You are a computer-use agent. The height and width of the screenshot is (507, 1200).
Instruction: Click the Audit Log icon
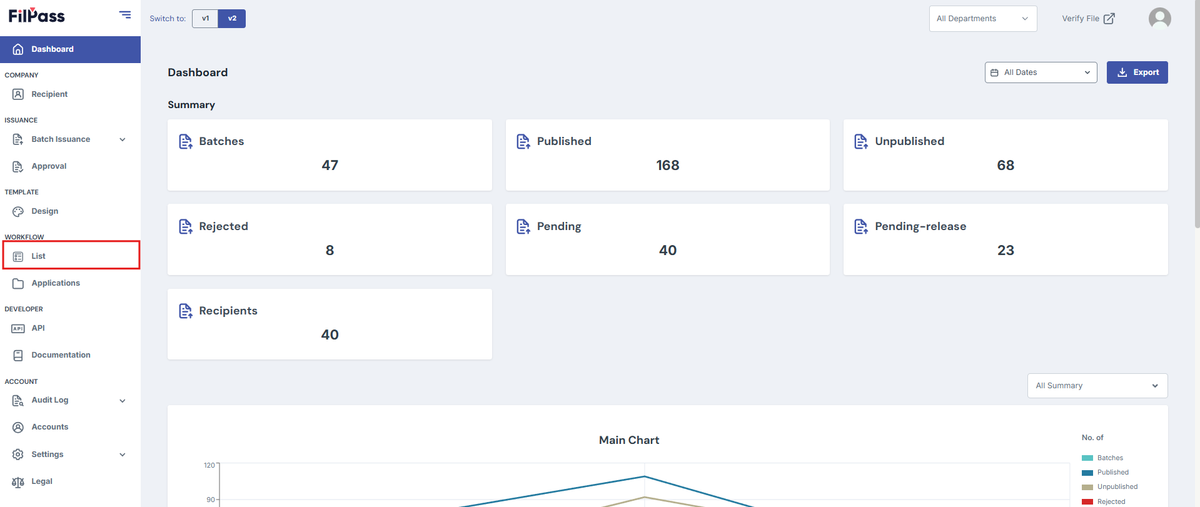(x=18, y=401)
